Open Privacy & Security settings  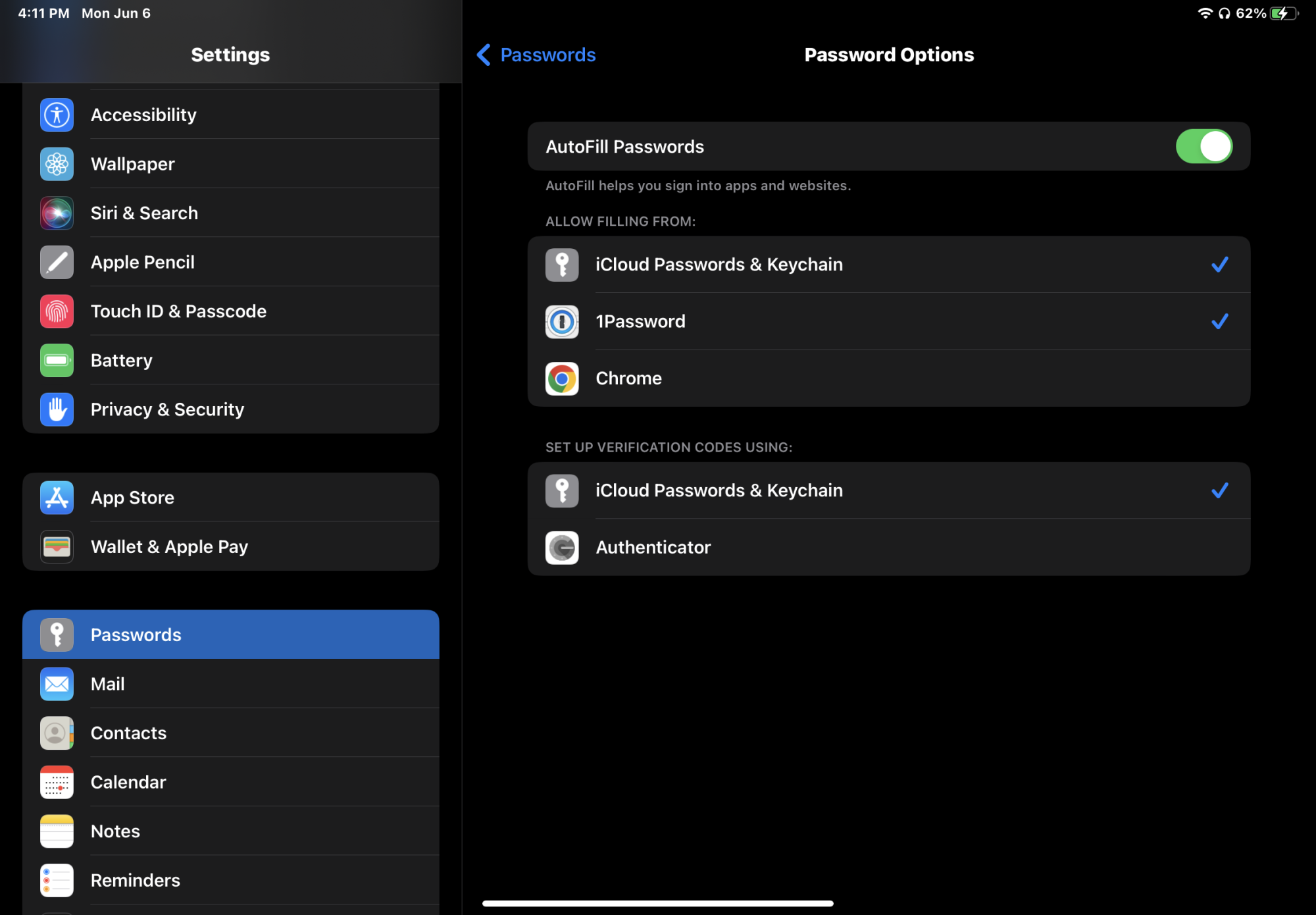click(230, 409)
